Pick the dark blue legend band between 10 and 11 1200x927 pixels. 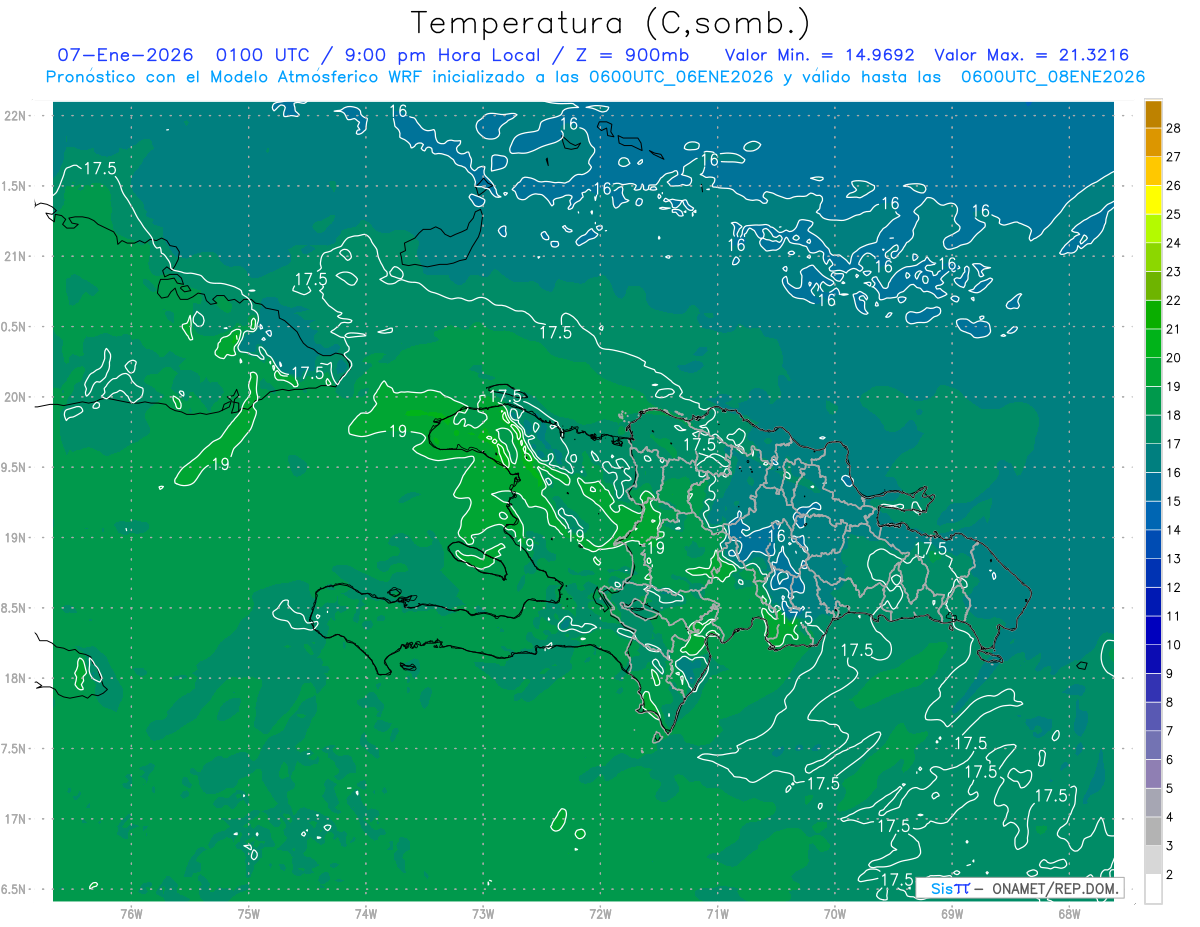click(1153, 631)
